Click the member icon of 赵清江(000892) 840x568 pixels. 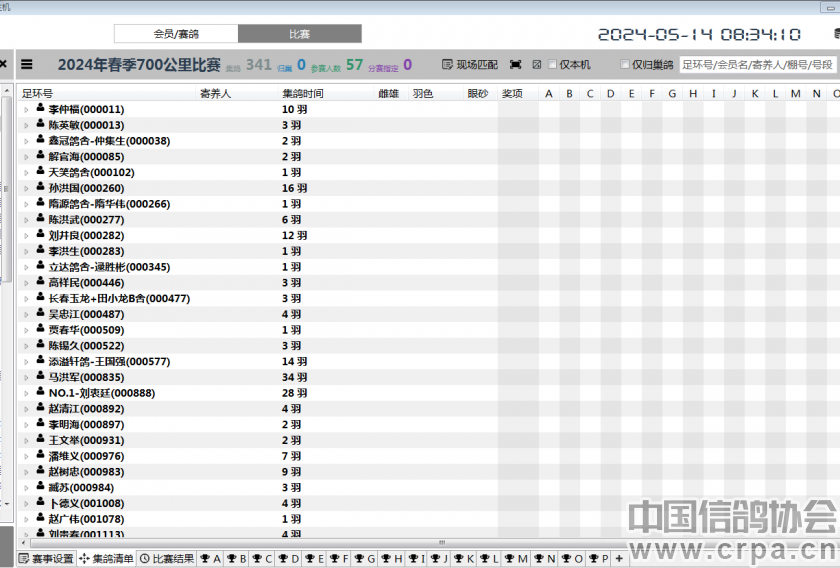(40, 407)
